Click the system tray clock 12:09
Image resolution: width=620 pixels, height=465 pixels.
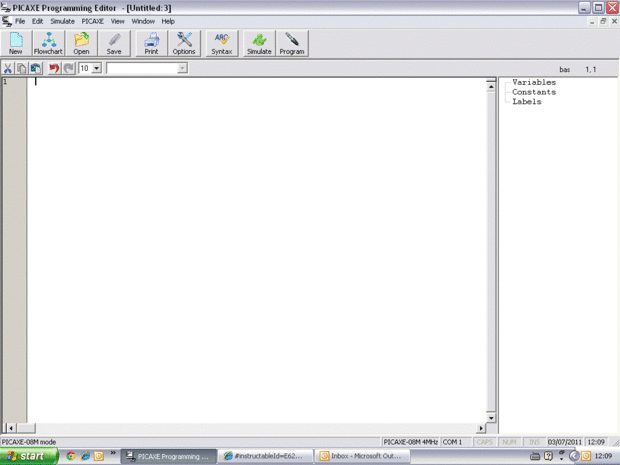(603, 456)
